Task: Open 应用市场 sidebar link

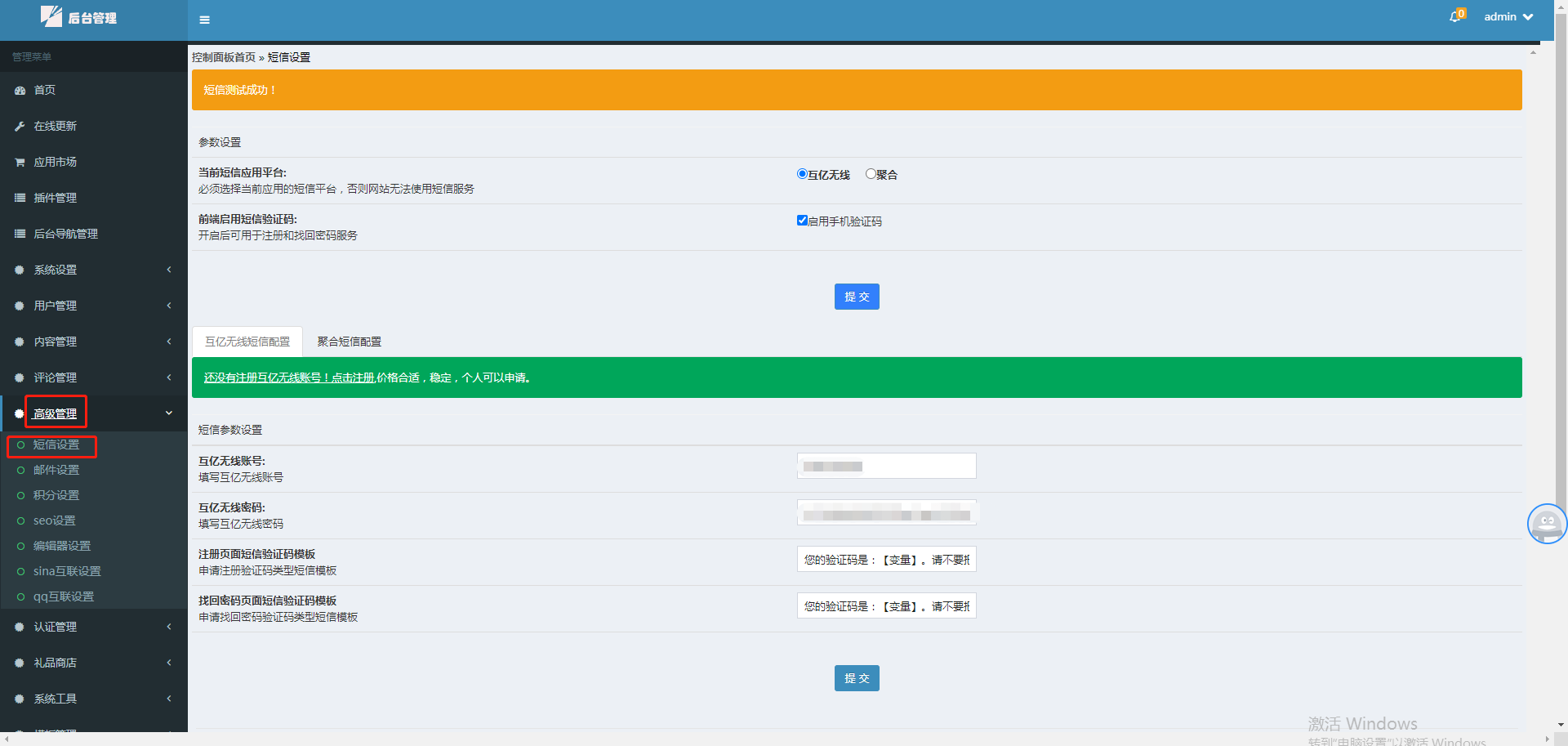Action: [x=55, y=163]
